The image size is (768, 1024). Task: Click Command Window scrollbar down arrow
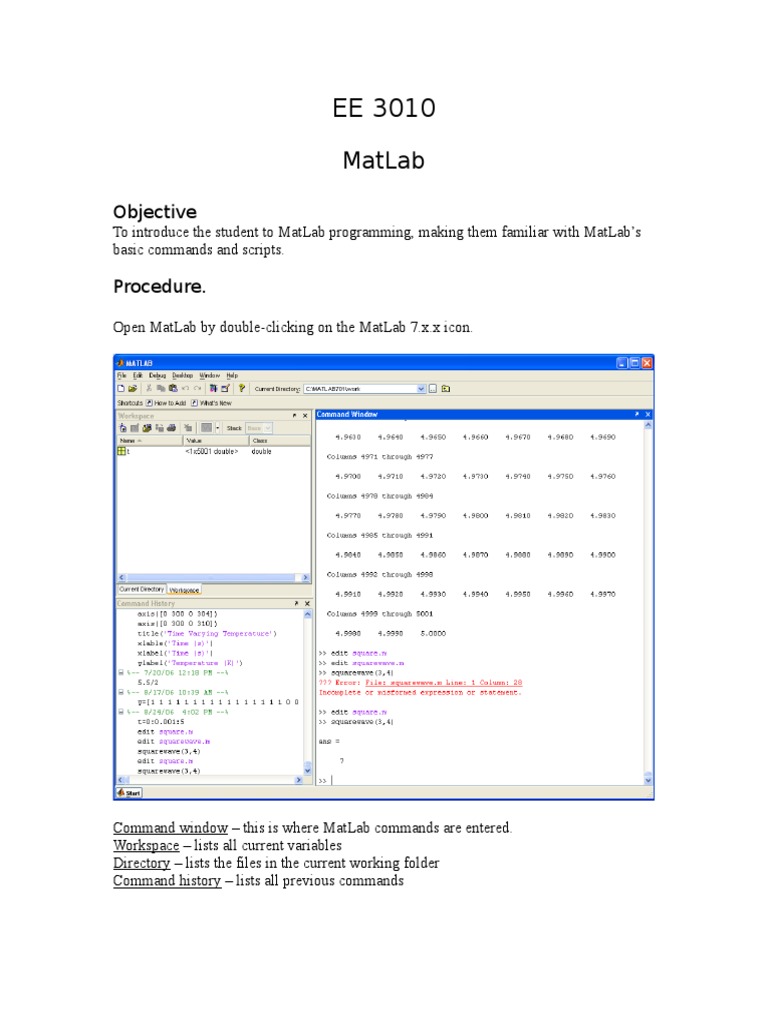coord(648,780)
